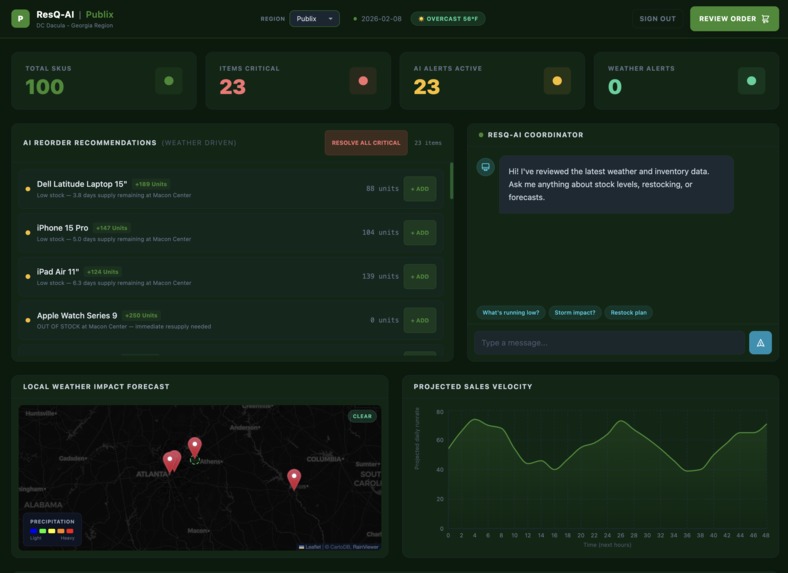Click the 2026-02-08 date text
Image resolution: width=788 pixels, height=573 pixels.
(x=381, y=19)
